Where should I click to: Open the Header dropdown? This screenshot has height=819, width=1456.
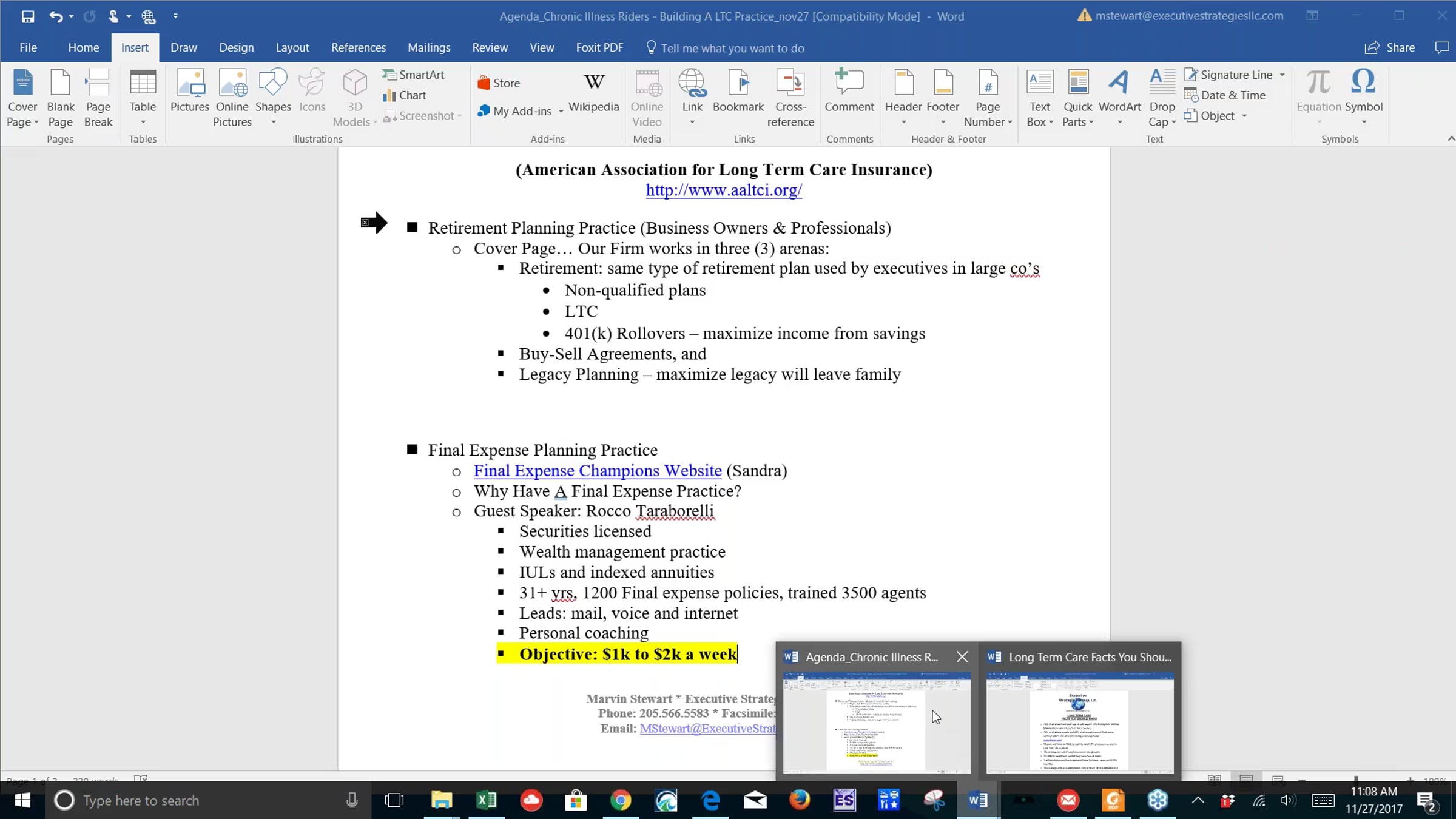click(x=903, y=98)
